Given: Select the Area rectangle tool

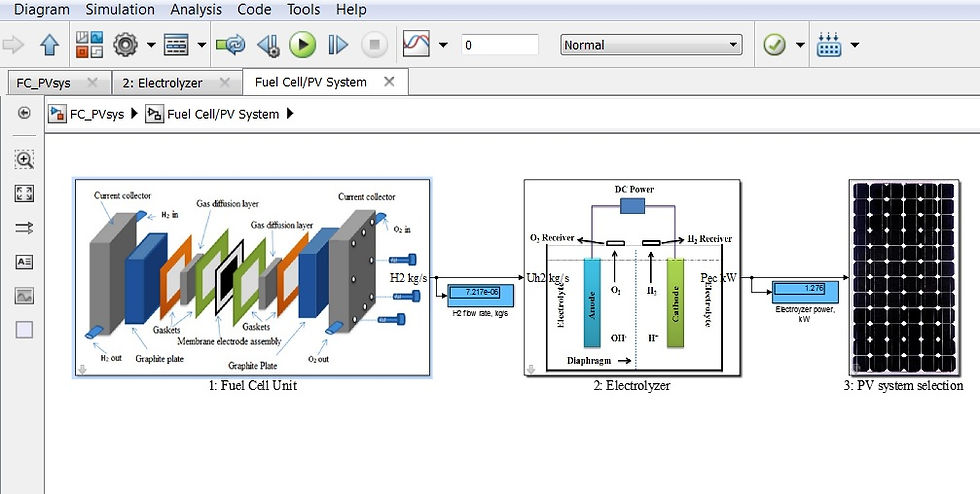Looking at the screenshot, I should [x=24, y=330].
